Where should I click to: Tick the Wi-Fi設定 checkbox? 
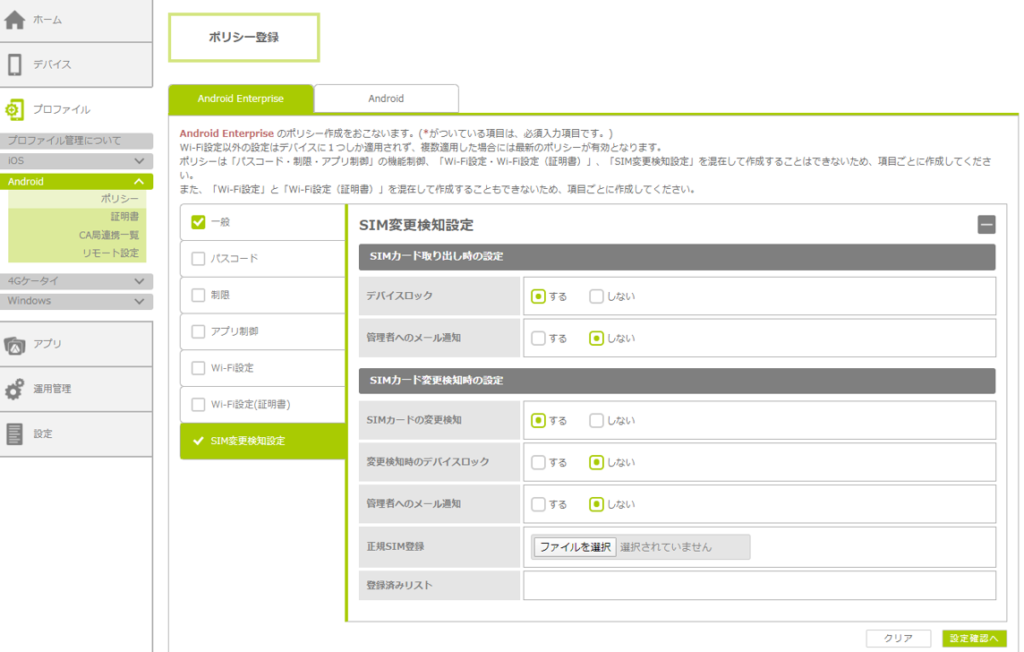point(198,368)
